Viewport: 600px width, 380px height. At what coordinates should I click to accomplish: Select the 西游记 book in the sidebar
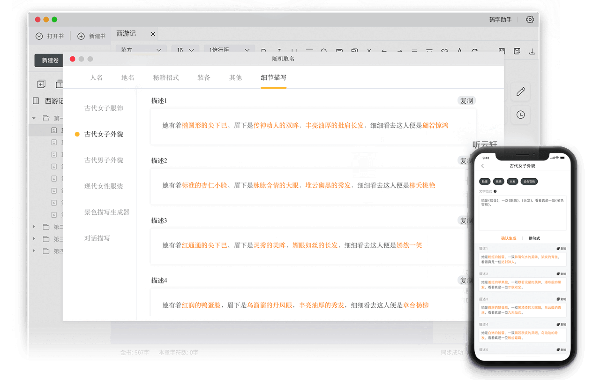[x=48, y=101]
